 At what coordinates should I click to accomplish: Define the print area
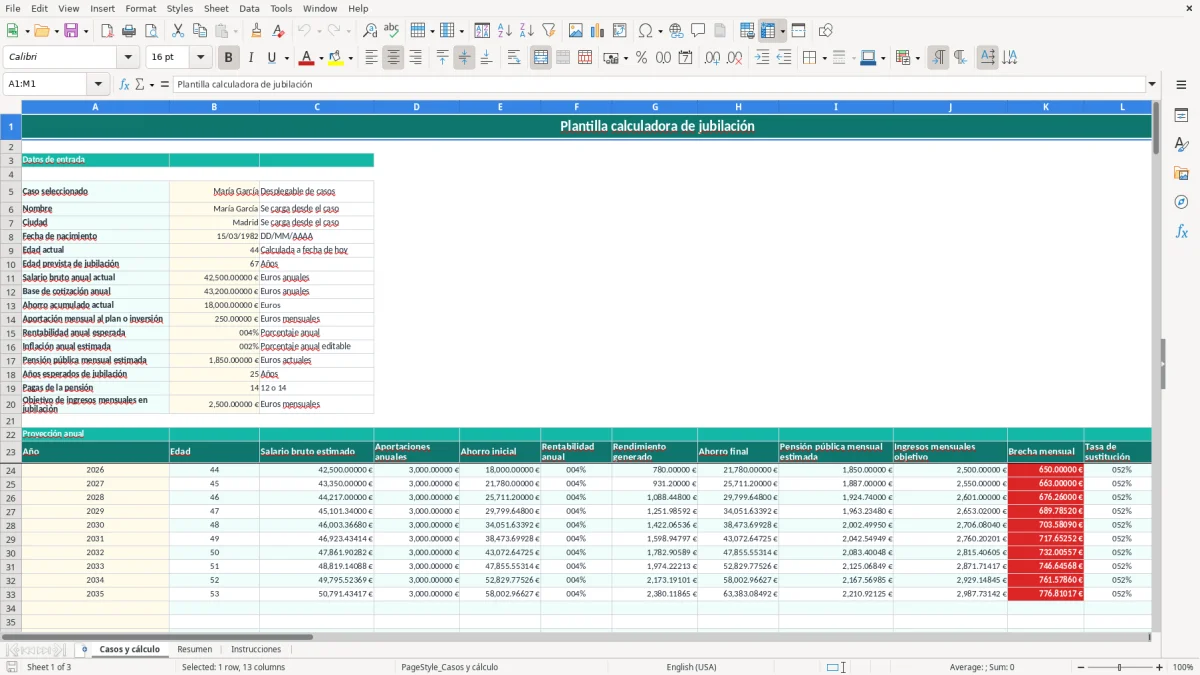pyautogui.click(x=747, y=31)
